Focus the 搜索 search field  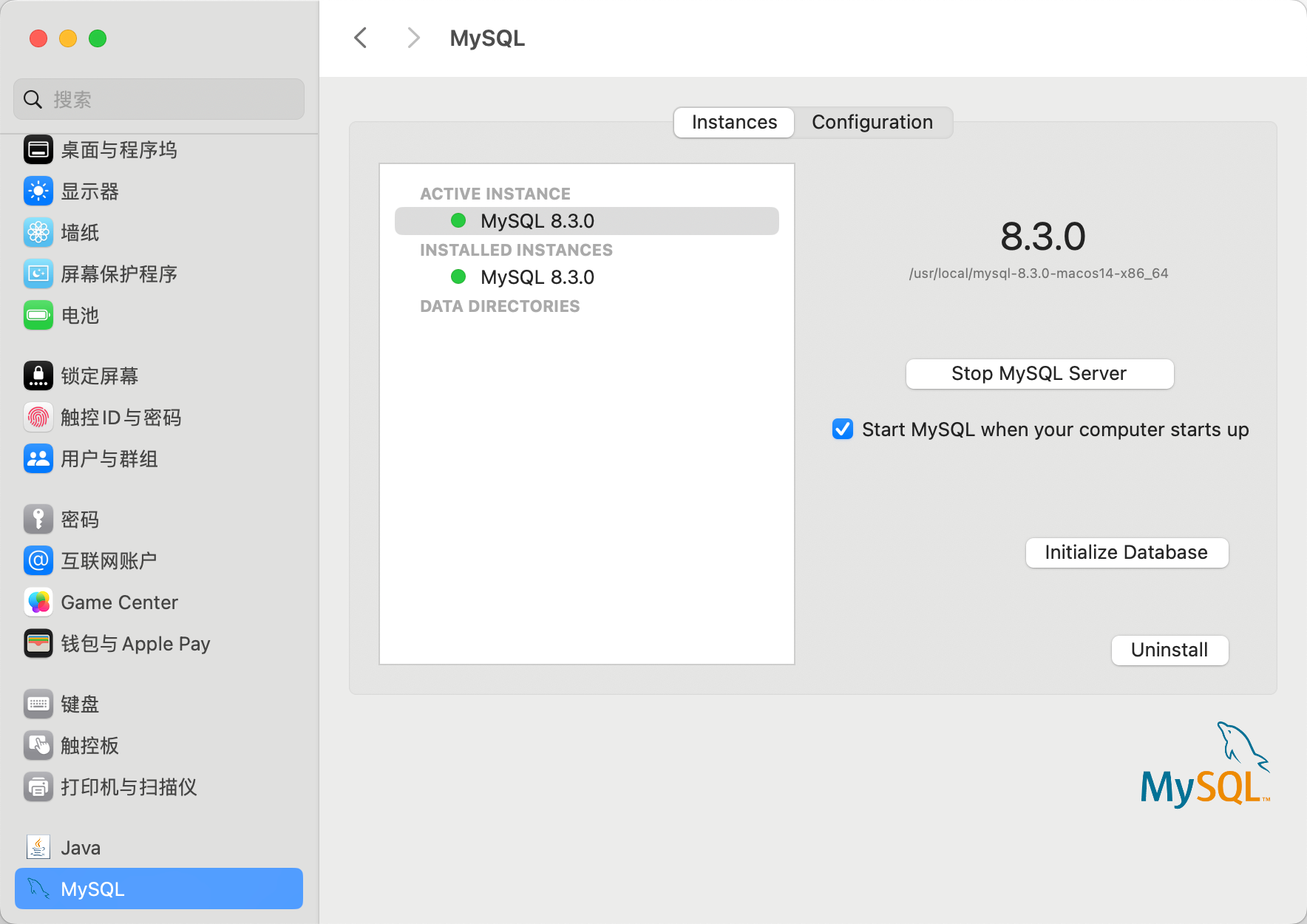point(159,100)
